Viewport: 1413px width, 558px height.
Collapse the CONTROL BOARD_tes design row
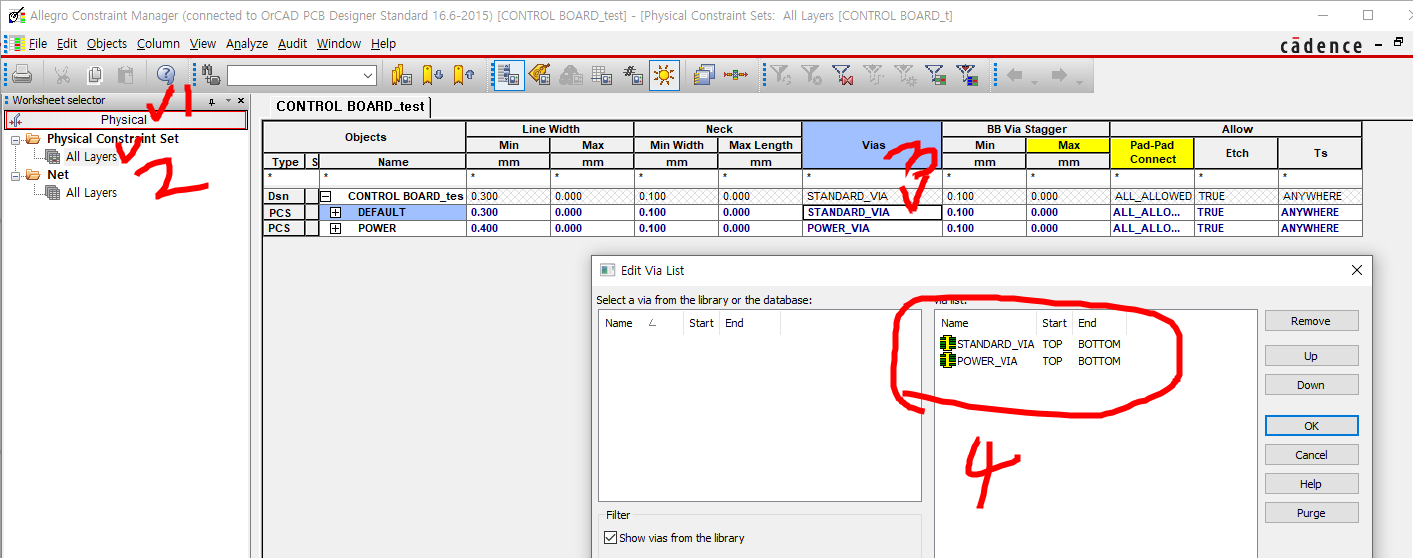(326, 196)
